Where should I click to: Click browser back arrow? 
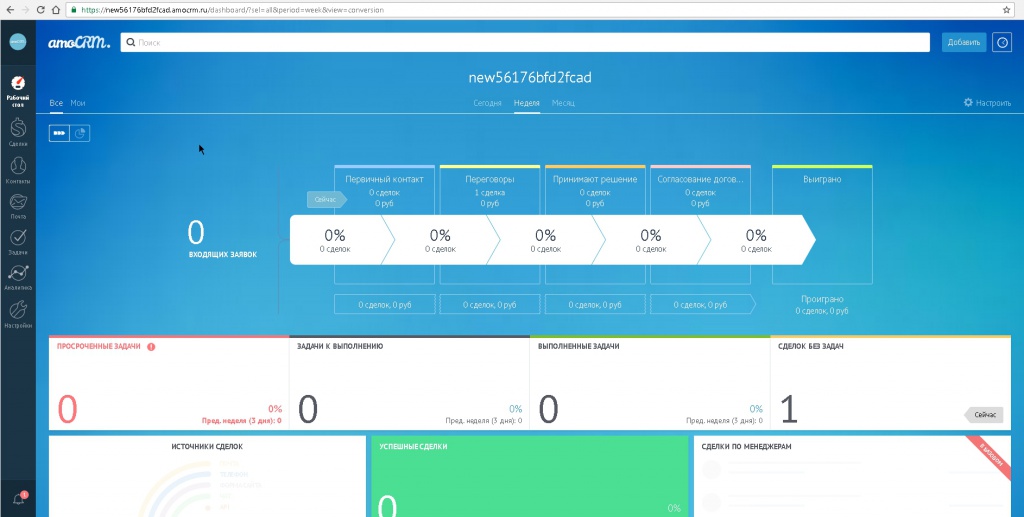tap(10, 10)
